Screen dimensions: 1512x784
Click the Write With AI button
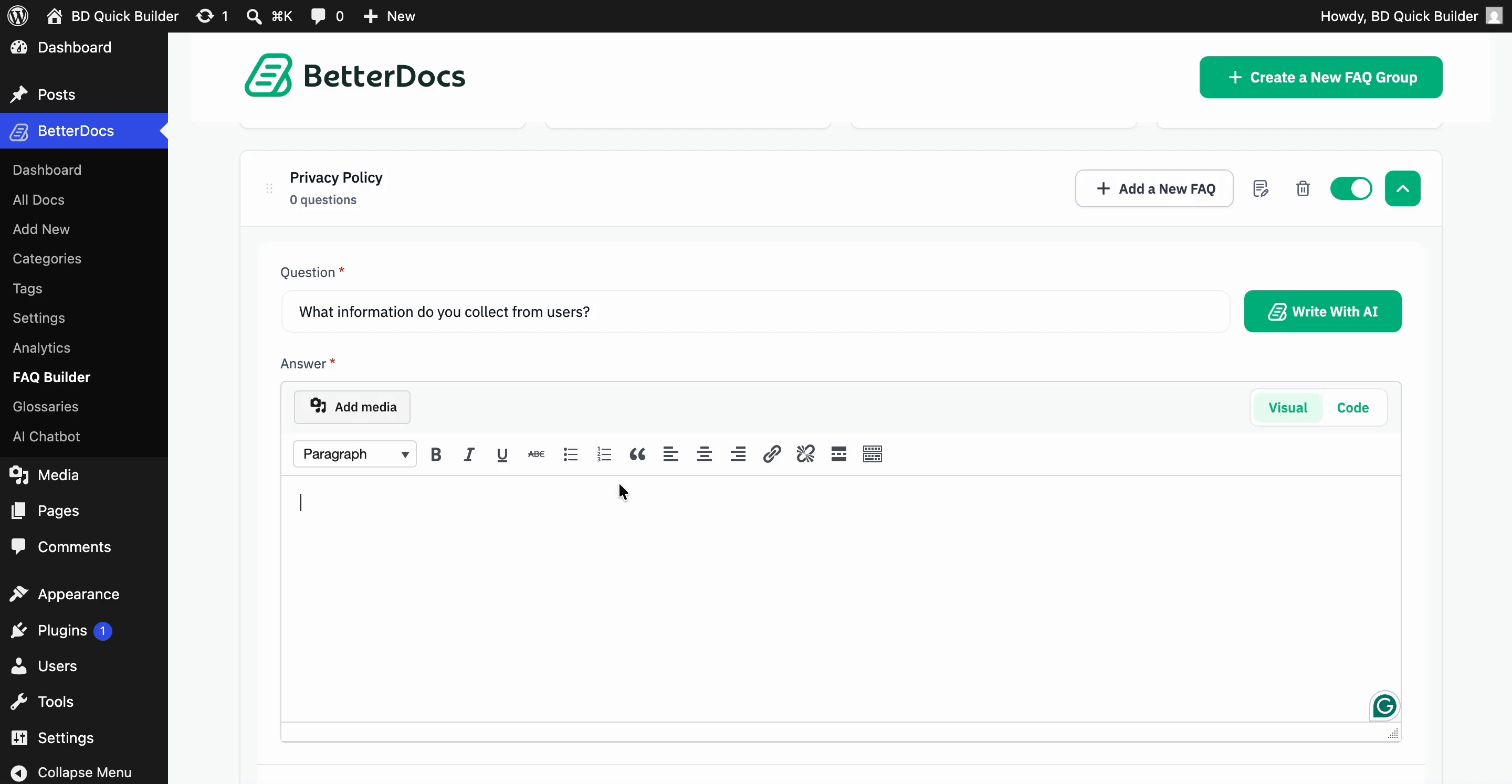[1322, 311]
